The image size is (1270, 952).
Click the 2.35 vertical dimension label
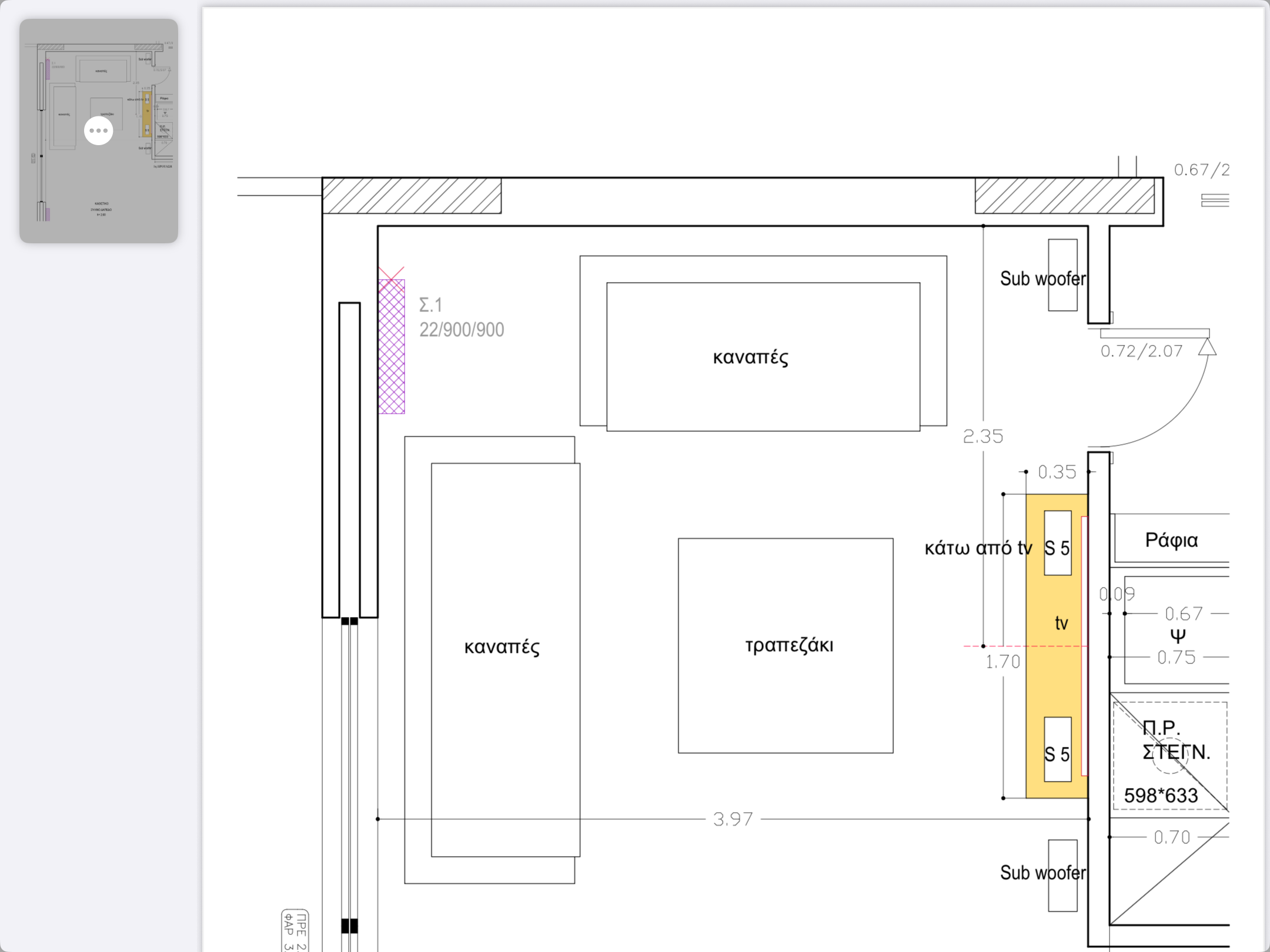(x=982, y=436)
